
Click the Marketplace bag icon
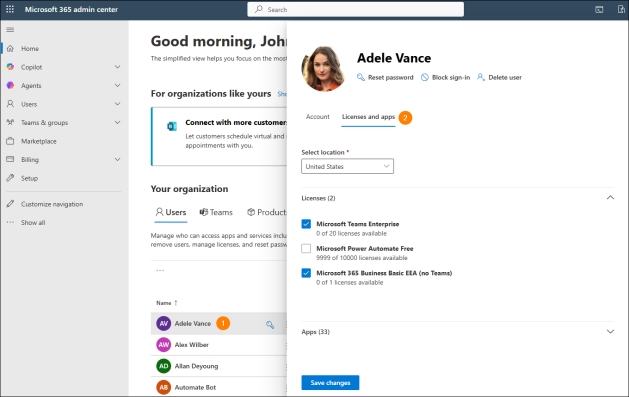point(10,141)
